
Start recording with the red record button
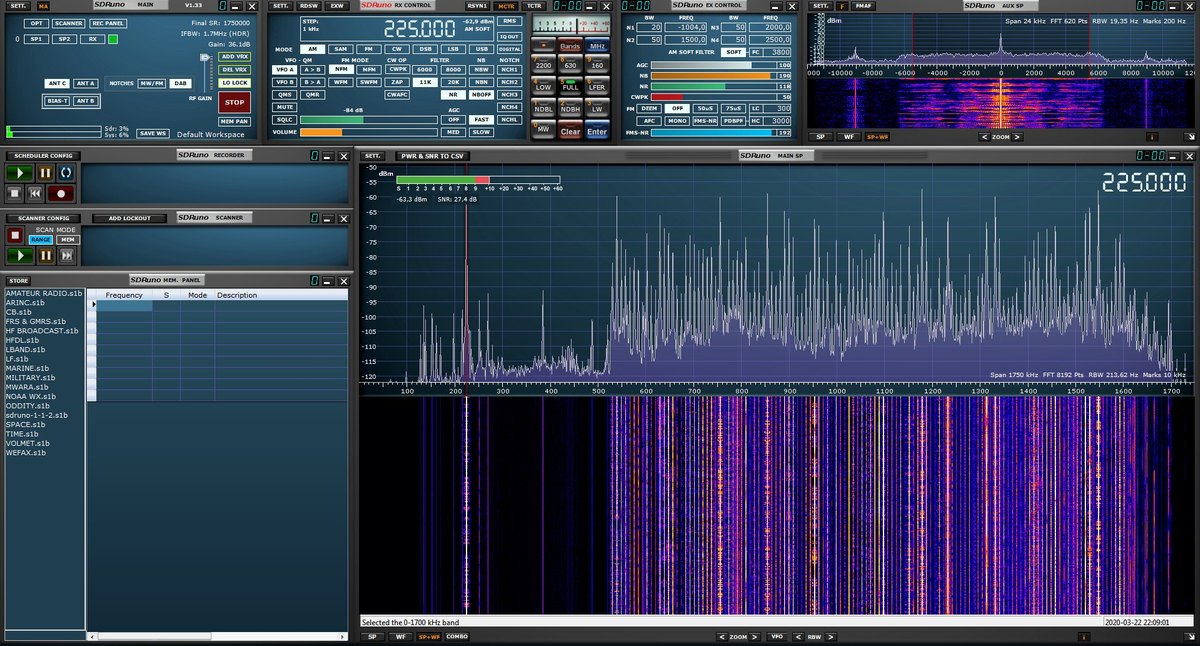63,193
